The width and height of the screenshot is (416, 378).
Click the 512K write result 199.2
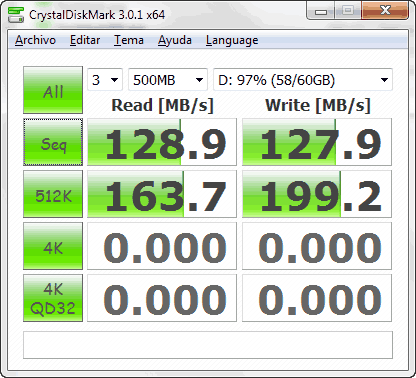[317, 194]
